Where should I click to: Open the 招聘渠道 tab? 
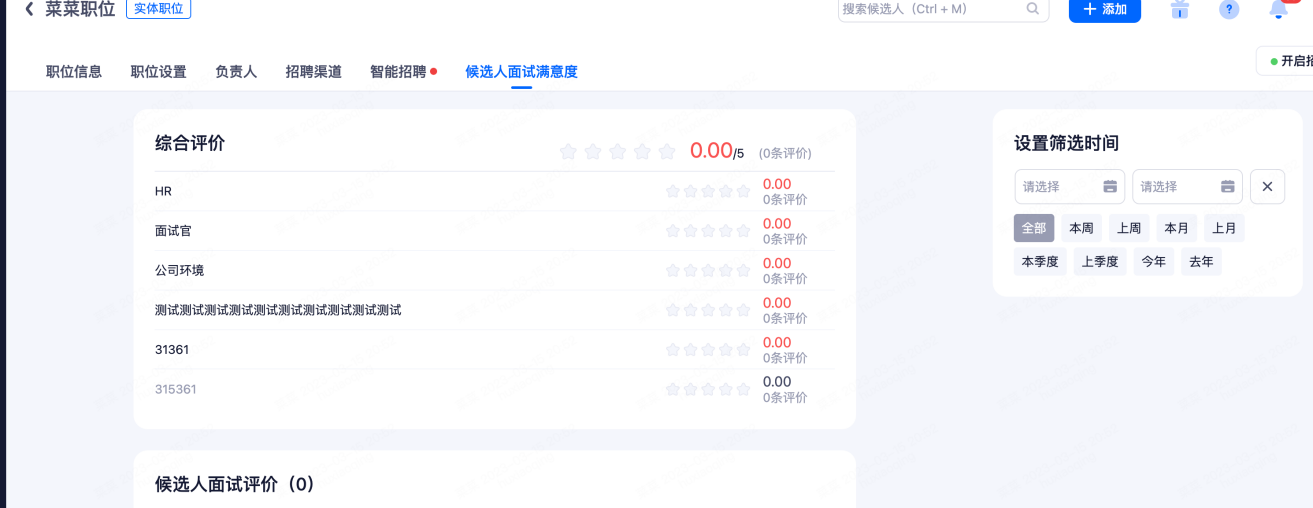313,72
